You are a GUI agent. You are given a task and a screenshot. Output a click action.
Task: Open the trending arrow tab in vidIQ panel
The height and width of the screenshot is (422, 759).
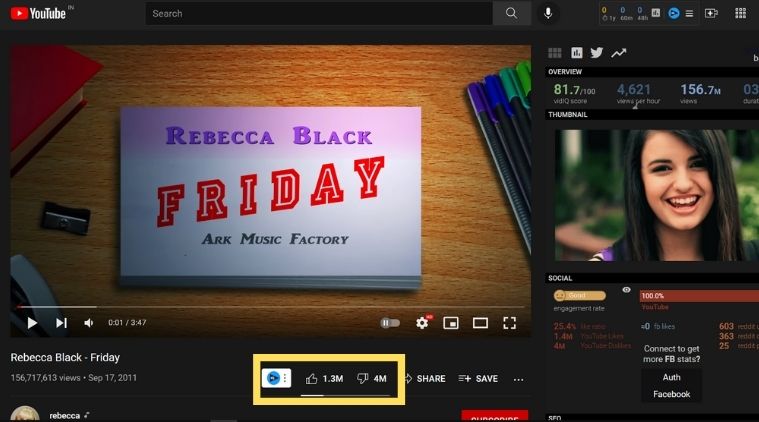(x=619, y=53)
